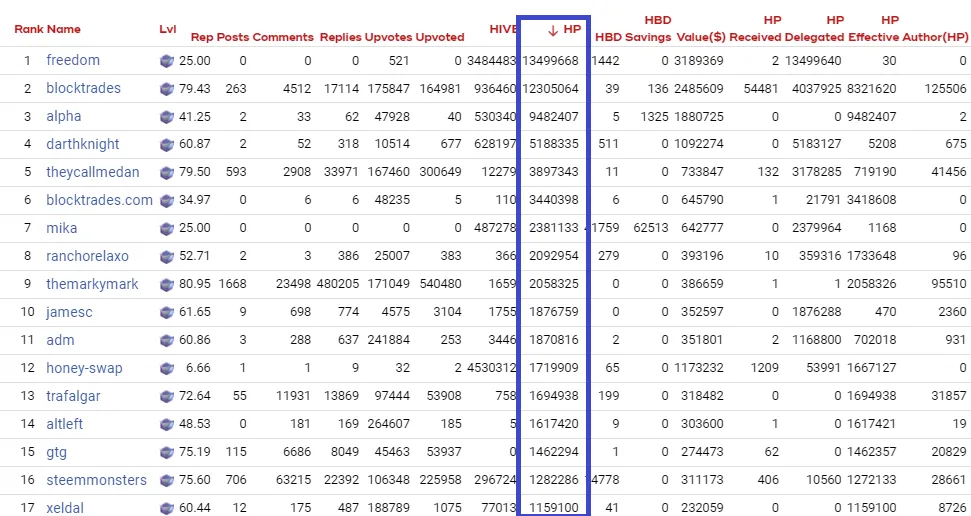
Task: Click the level badge icon for blocktrades
Action: click(167, 89)
